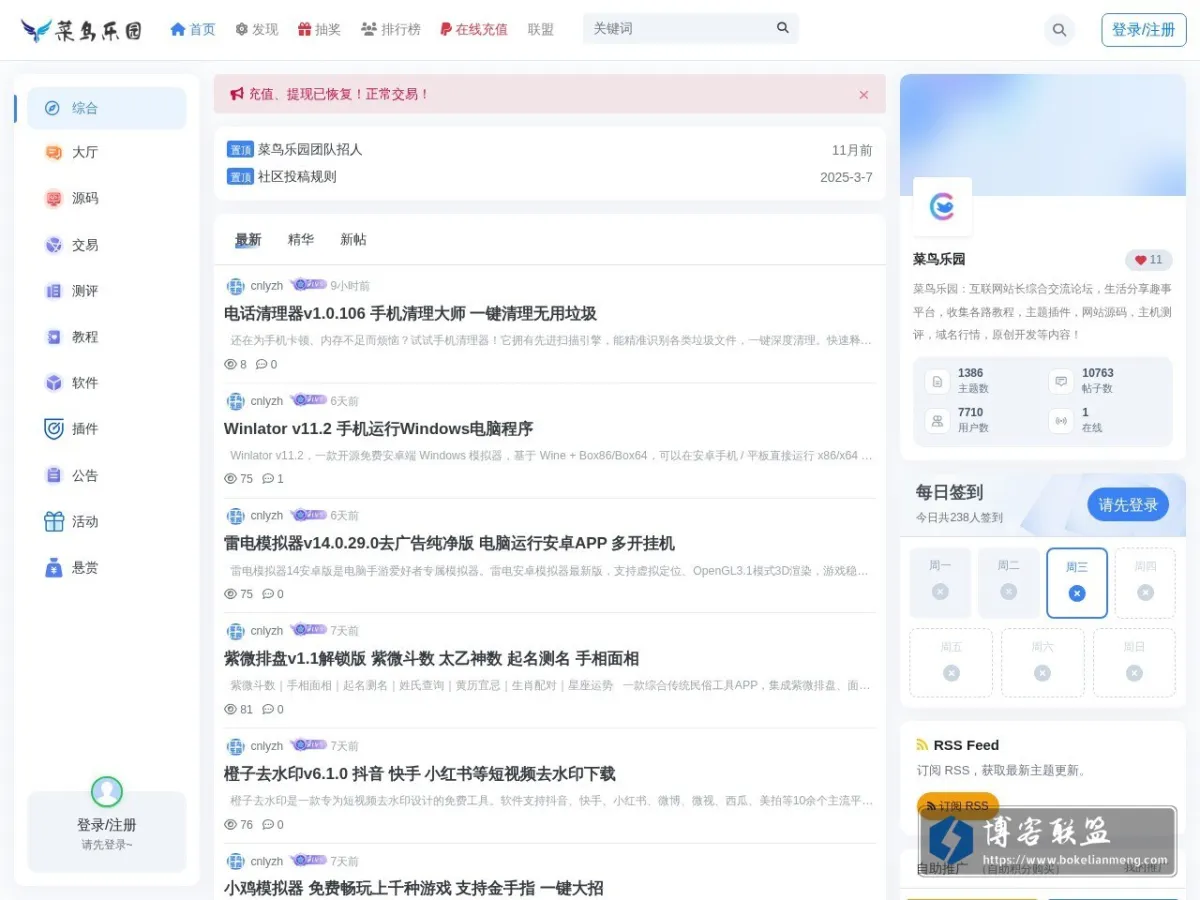Switch to the 精华 tab
1200x900 pixels.
pyautogui.click(x=301, y=240)
